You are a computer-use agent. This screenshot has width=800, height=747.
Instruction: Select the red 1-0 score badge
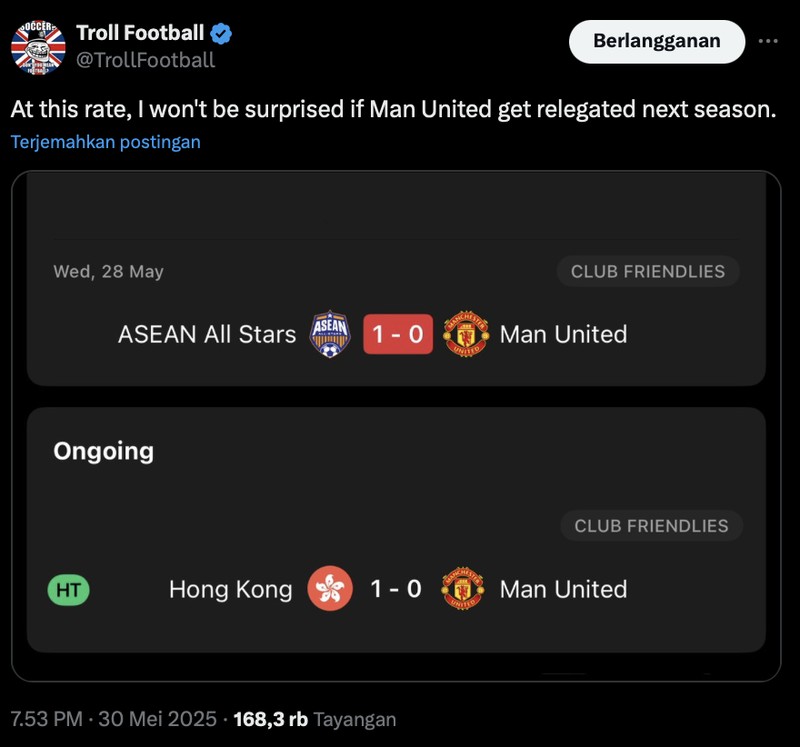pyautogui.click(x=398, y=334)
